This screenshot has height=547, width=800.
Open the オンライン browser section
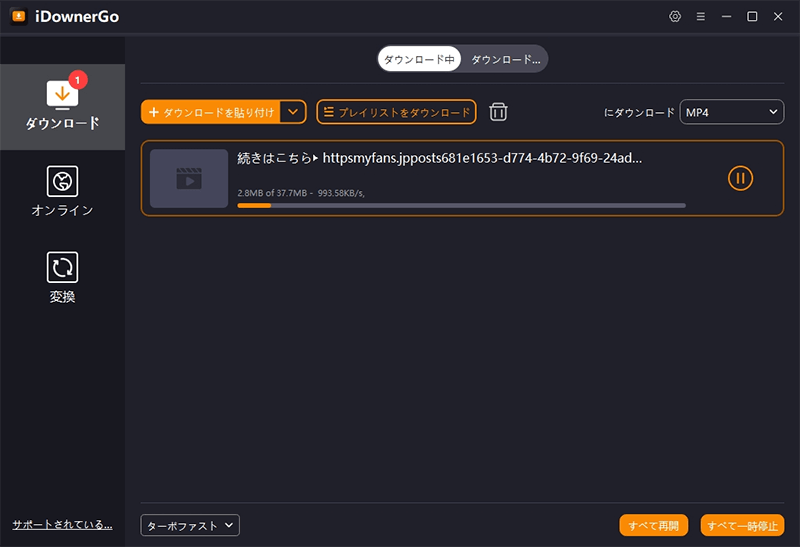62,191
